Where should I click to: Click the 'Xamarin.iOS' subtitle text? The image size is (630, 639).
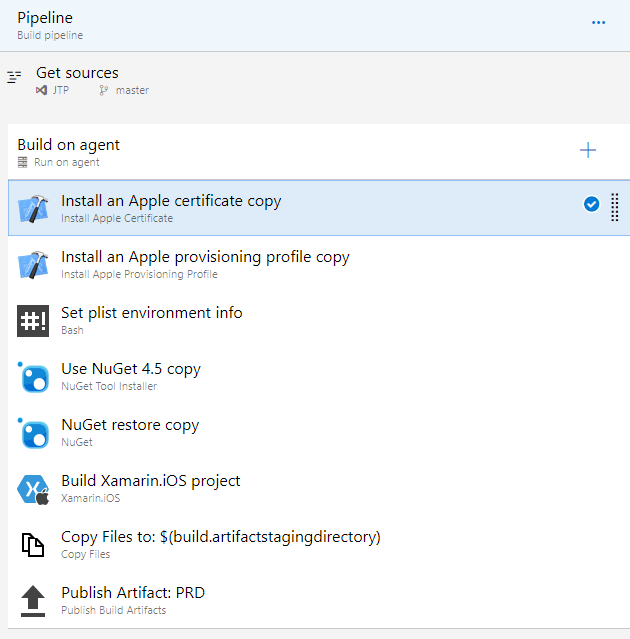(x=90, y=498)
